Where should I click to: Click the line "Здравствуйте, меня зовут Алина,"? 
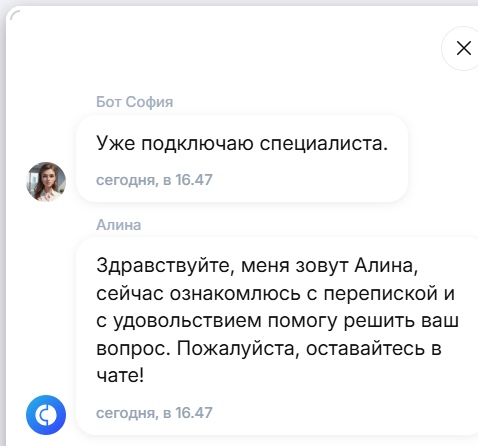click(257, 266)
